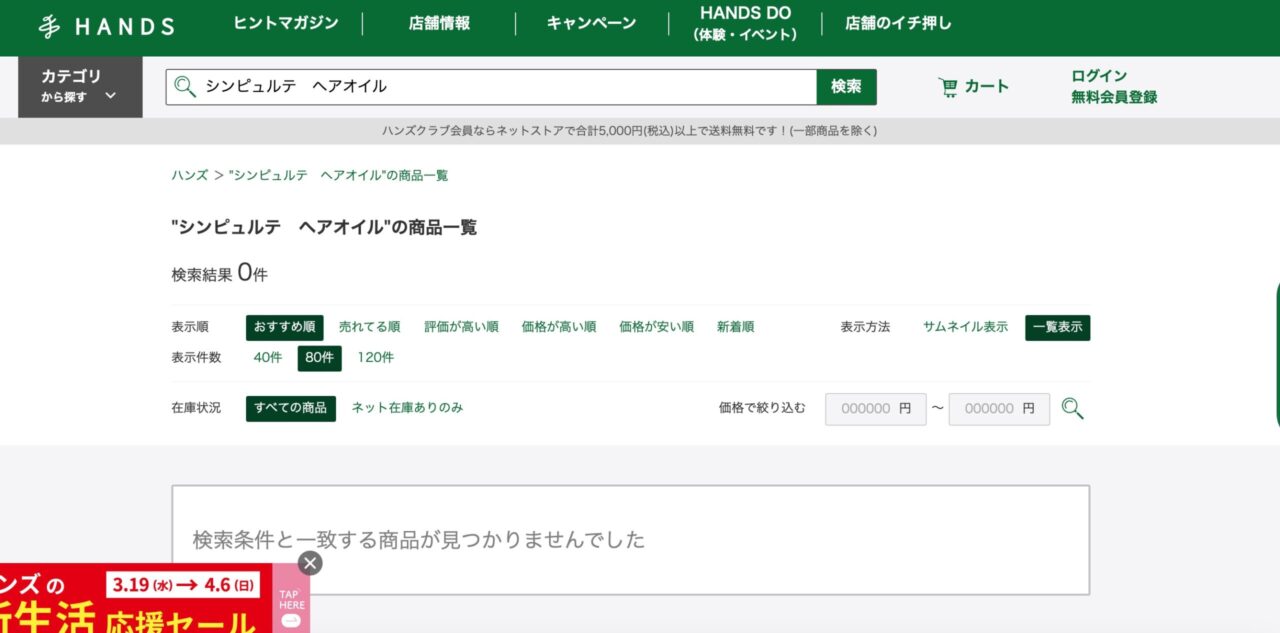Click the カート text link
The image size is (1280, 633).
coord(987,87)
